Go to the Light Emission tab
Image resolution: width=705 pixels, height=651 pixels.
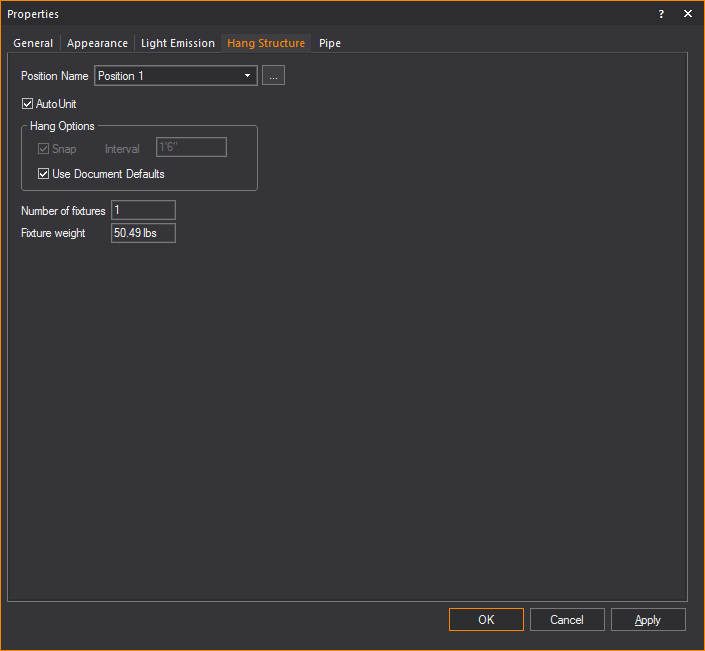tap(178, 43)
